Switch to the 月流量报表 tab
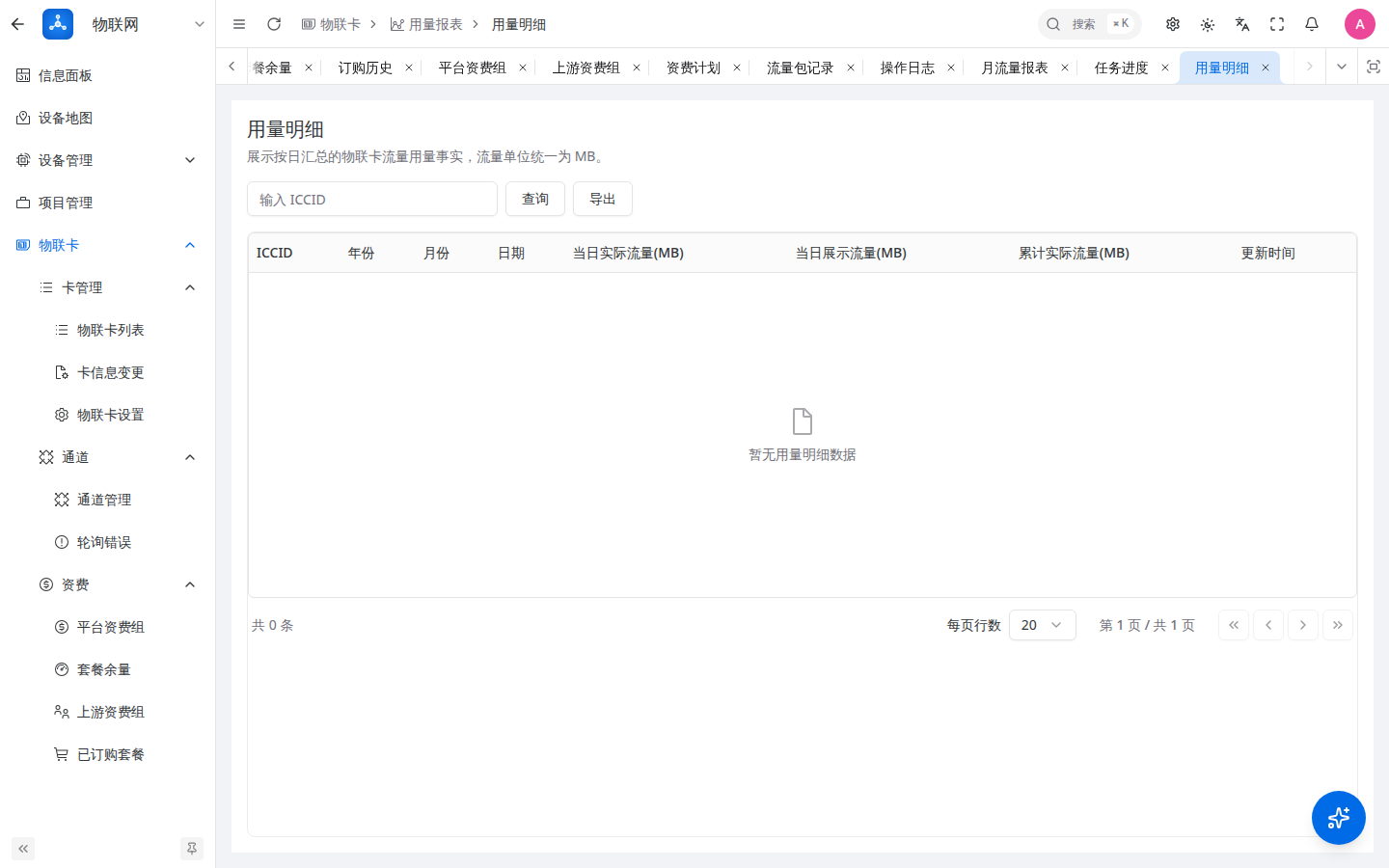The height and width of the screenshot is (868, 1389). 1015,68
